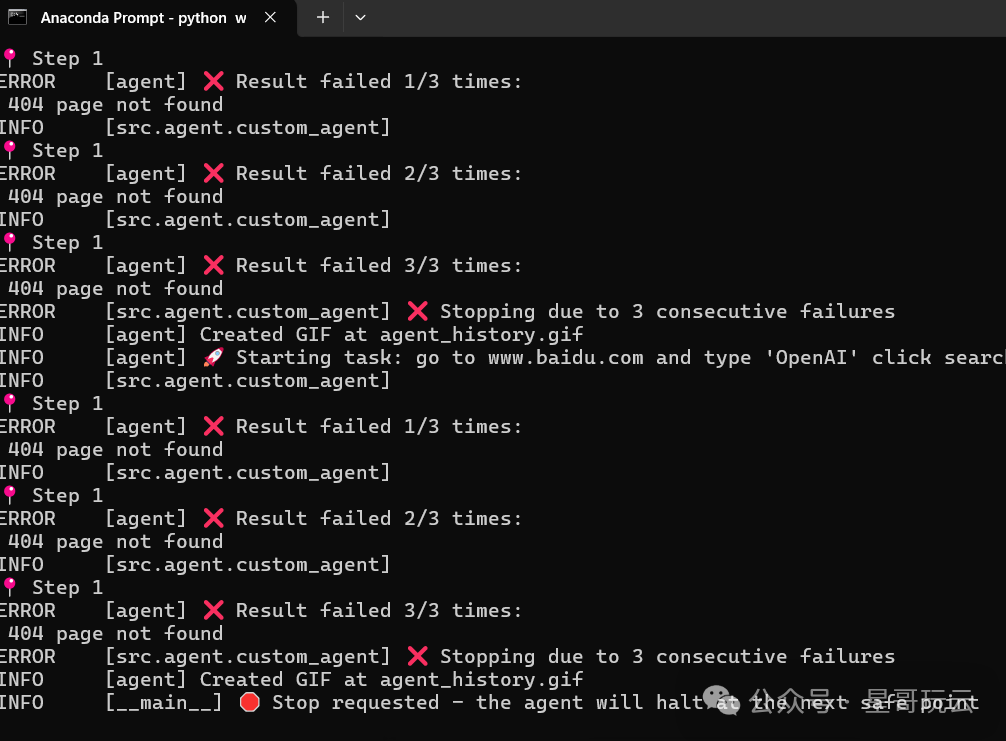Screen dimensions: 1006x741
Task: Click the last agent_history.gif filename
Action: click(481, 679)
